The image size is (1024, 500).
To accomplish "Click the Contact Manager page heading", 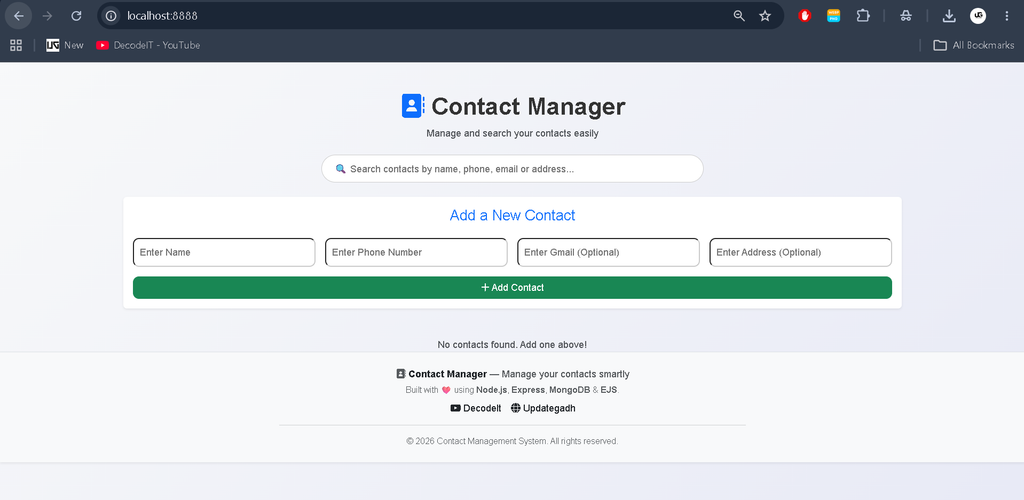I will tap(528, 106).
